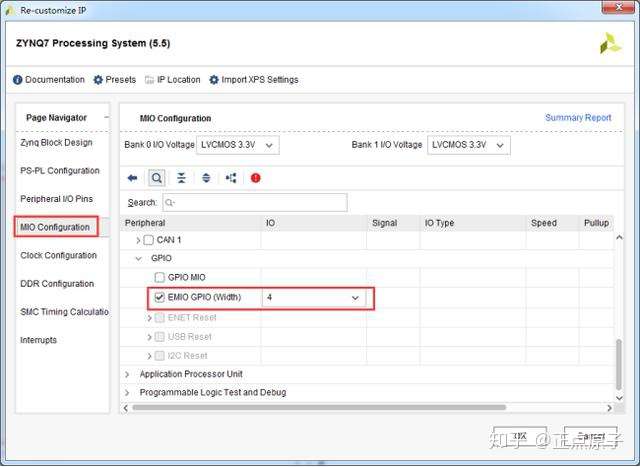
Task: Go to Peripheral I/O Pins page
Action: pyautogui.click(x=56, y=199)
